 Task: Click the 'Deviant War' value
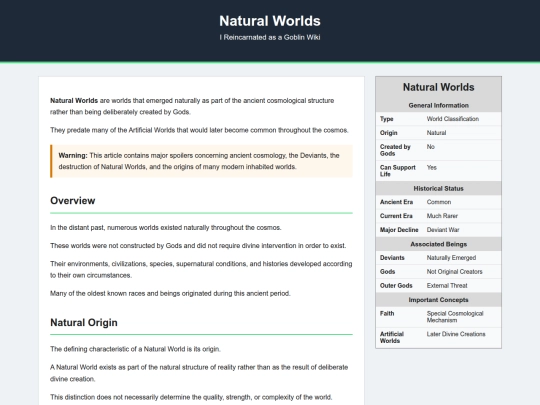click(443, 230)
